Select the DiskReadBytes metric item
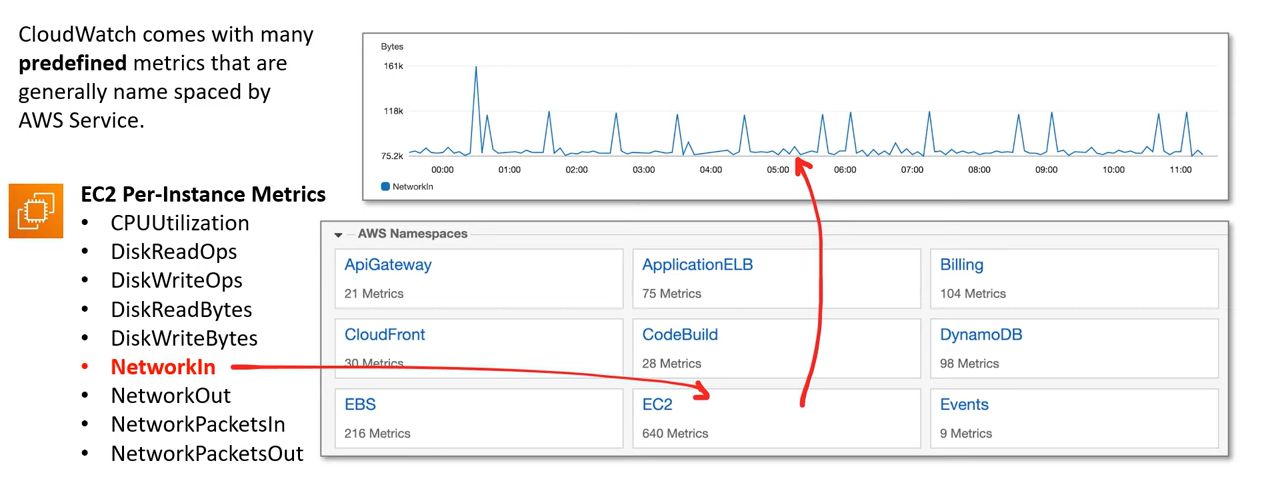The width and height of the screenshot is (1261, 487). click(x=181, y=309)
